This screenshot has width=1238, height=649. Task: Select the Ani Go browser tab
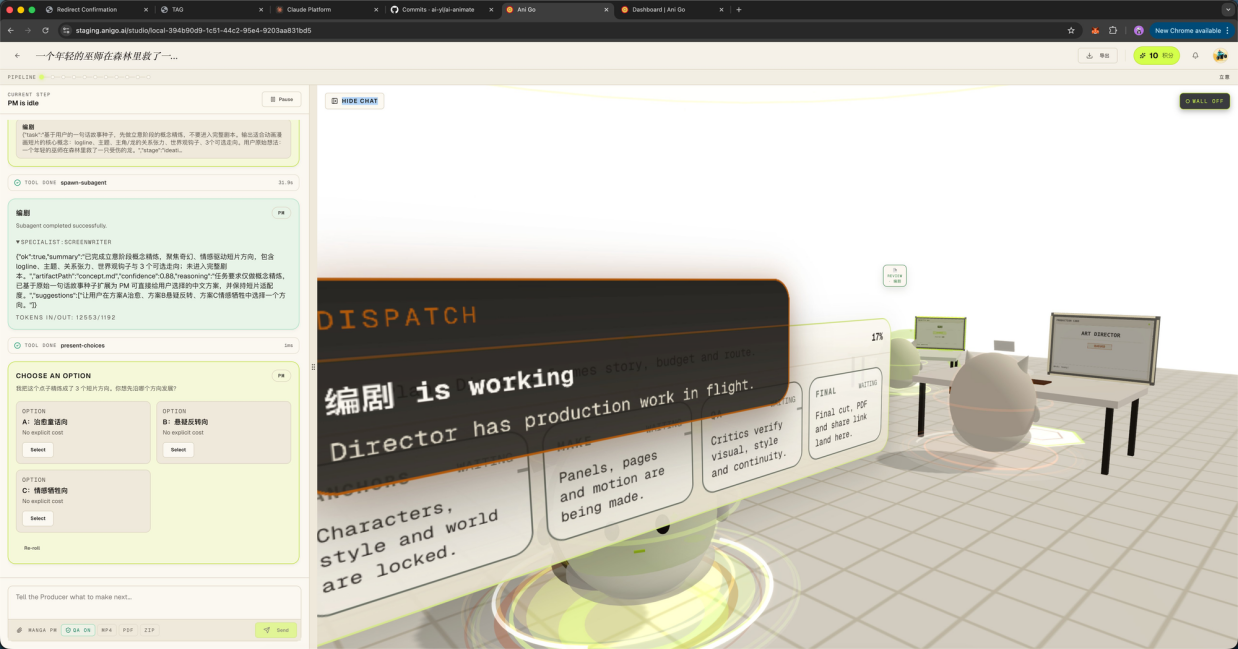pyautogui.click(x=556, y=9)
